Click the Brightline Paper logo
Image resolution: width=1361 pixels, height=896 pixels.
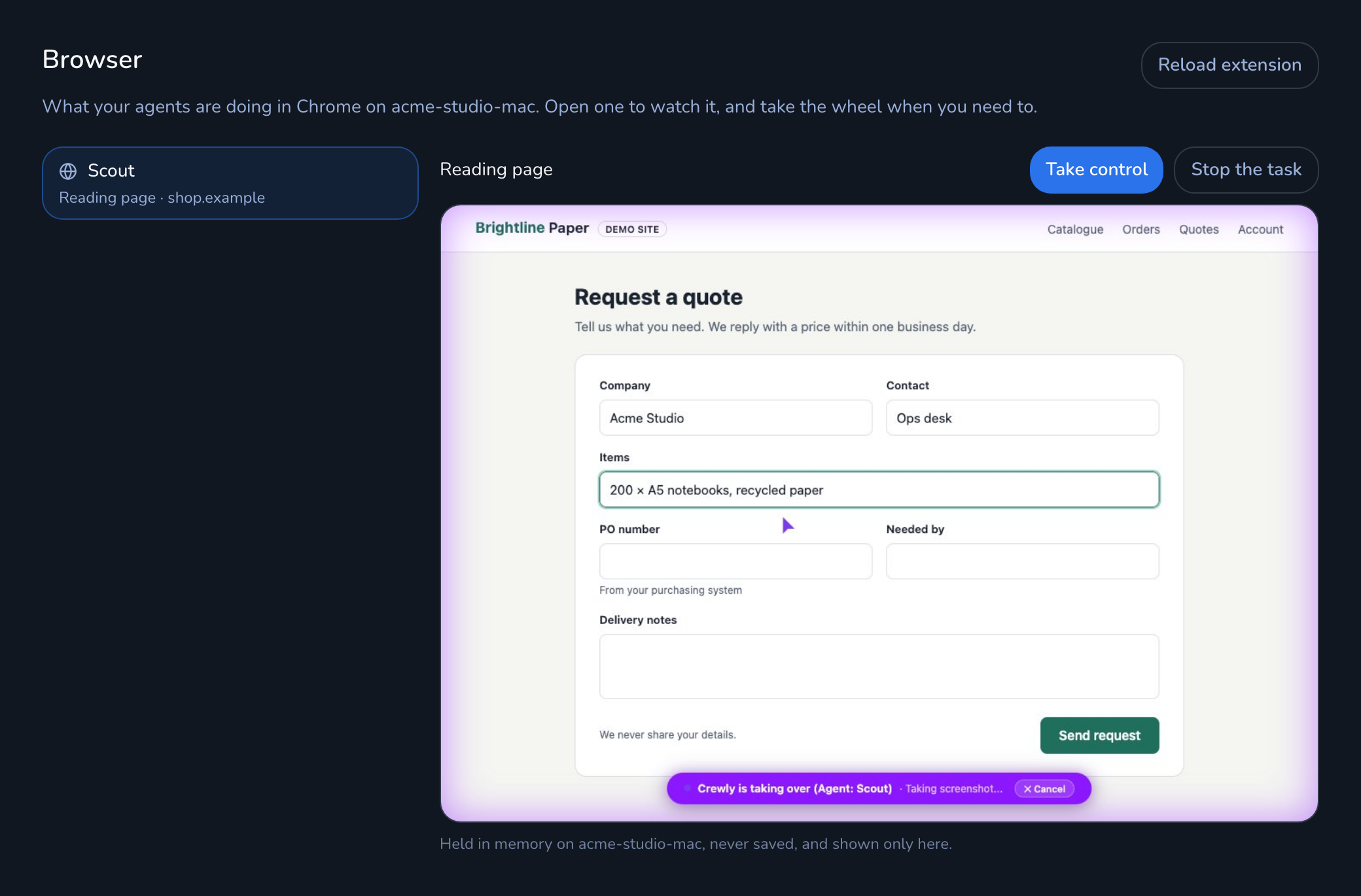[x=532, y=228]
